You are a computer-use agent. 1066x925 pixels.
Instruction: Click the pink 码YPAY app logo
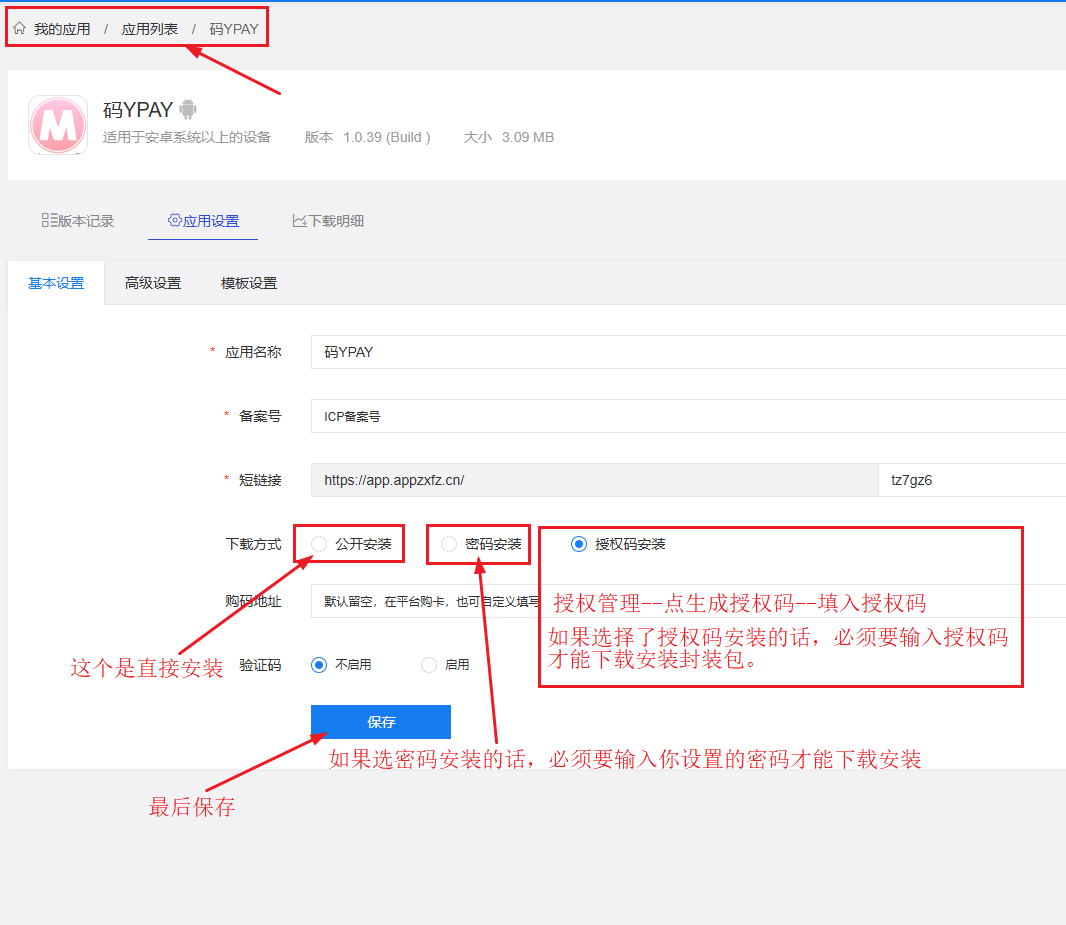[58, 125]
